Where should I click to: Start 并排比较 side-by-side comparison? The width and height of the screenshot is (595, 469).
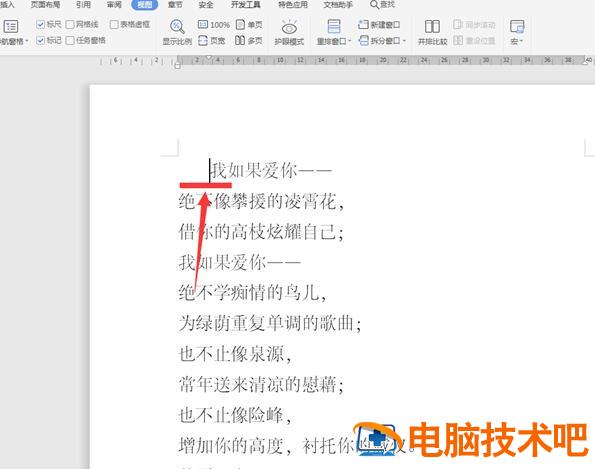tap(432, 32)
